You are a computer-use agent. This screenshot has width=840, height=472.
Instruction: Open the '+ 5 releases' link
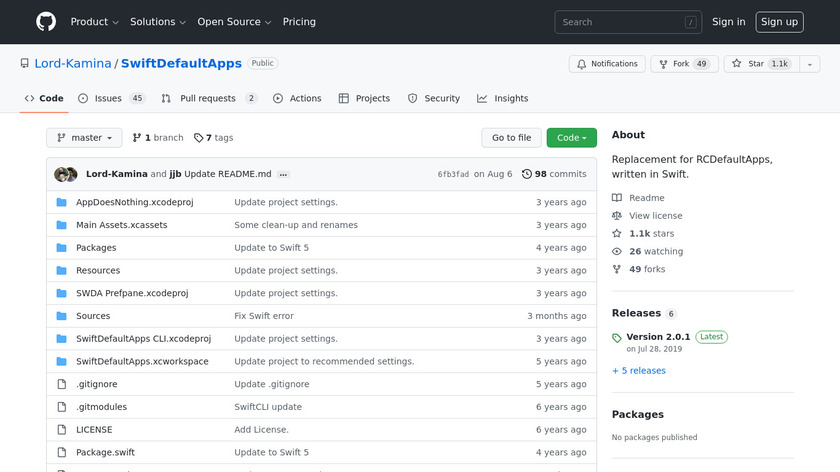639,371
